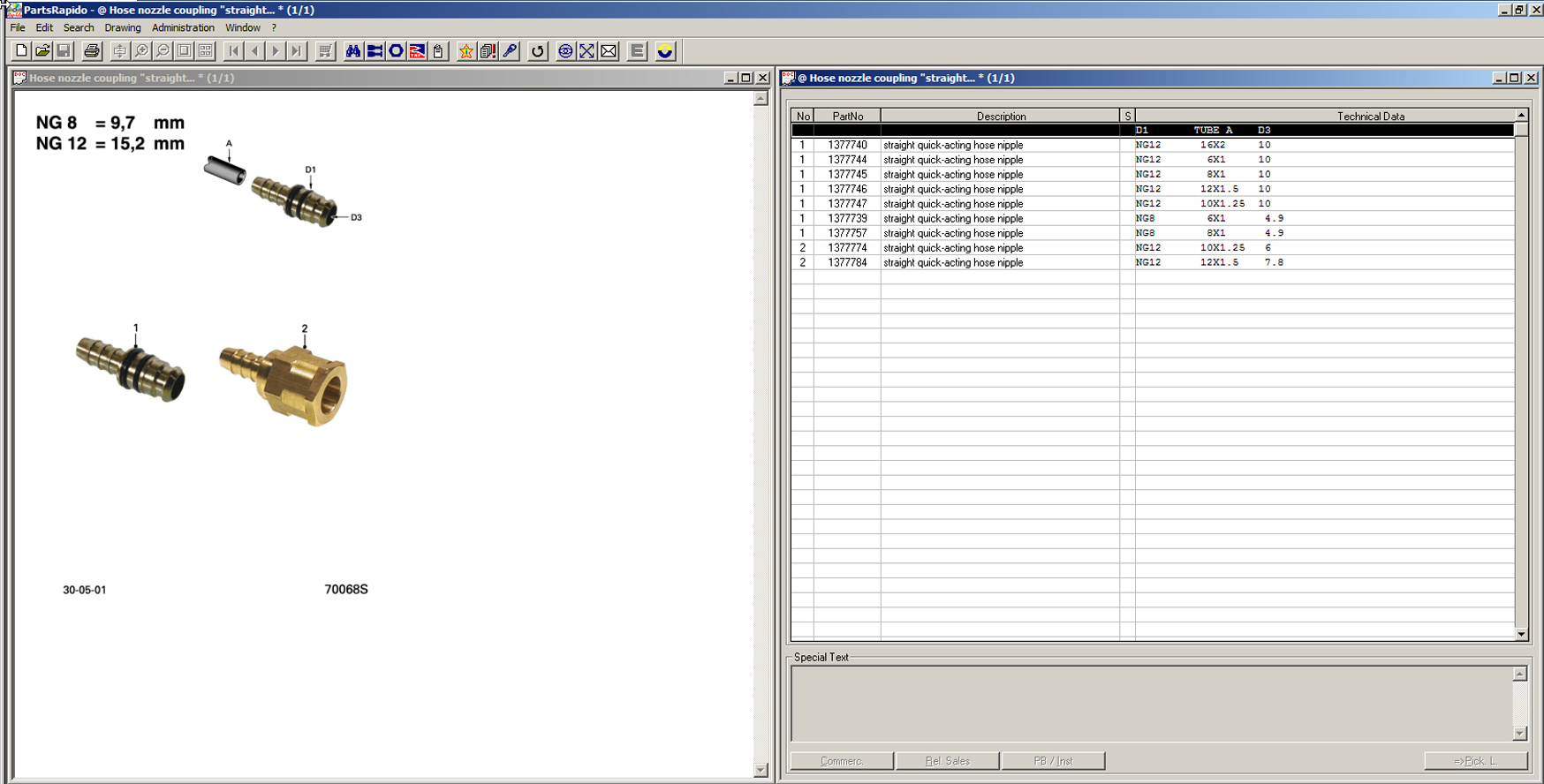Image resolution: width=1544 pixels, height=784 pixels.
Task: Open the Administration menu
Action: pos(183,27)
